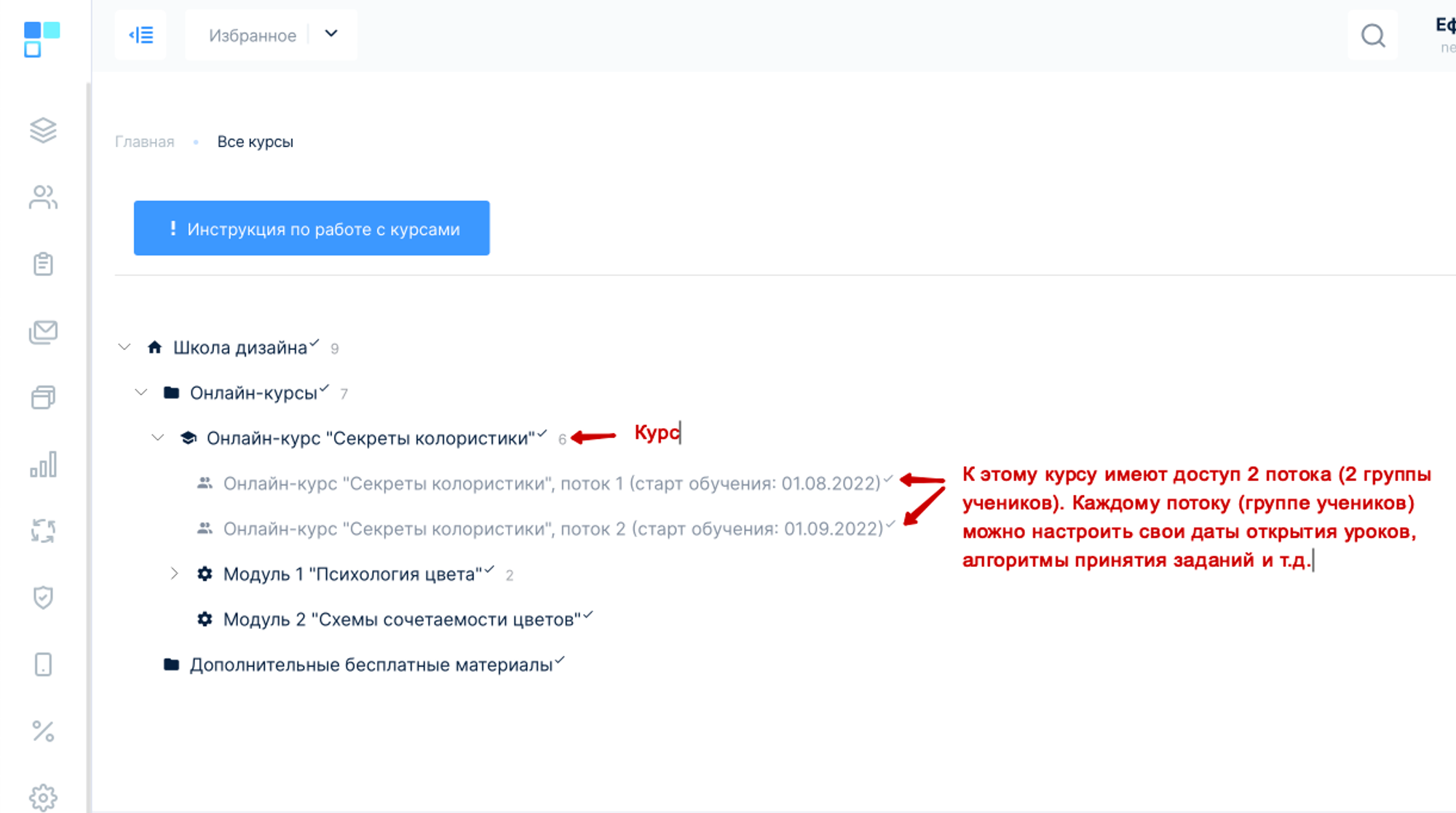Open the users section in sidebar

coord(43,197)
